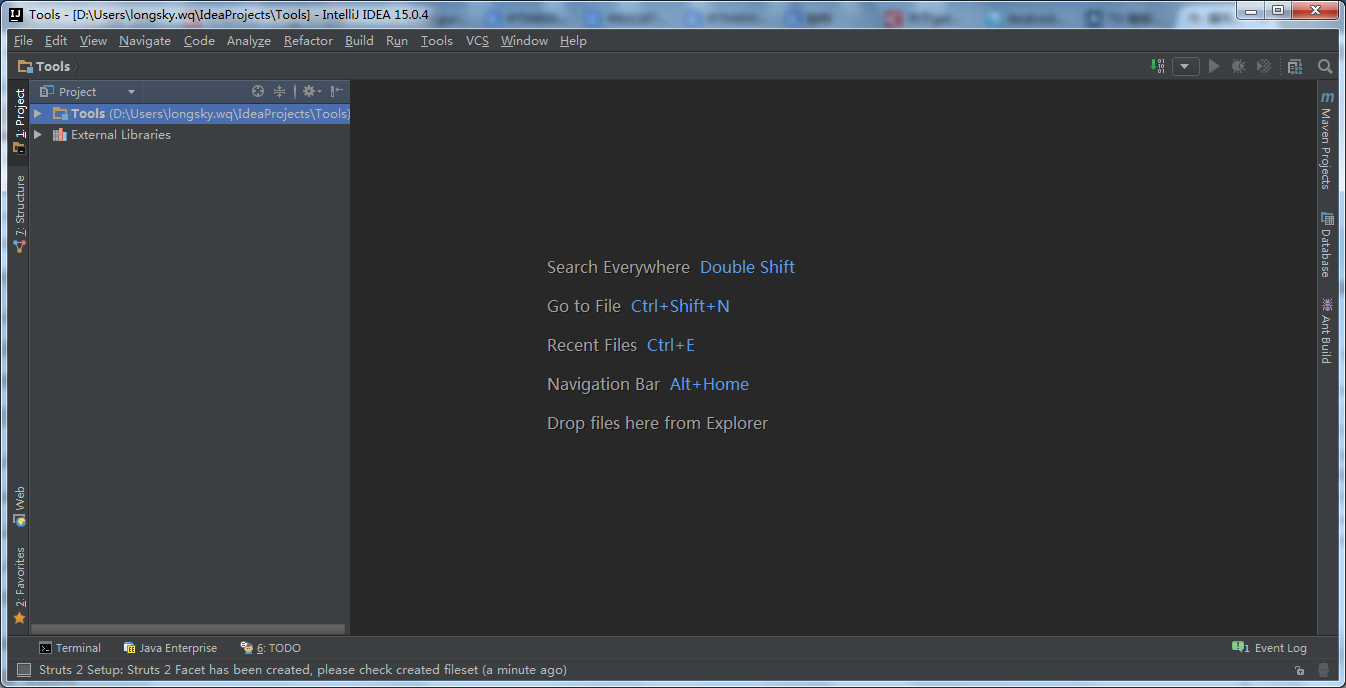1346x688 pixels.
Task: Open the Navigate menu
Action: (x=145, y=41)
